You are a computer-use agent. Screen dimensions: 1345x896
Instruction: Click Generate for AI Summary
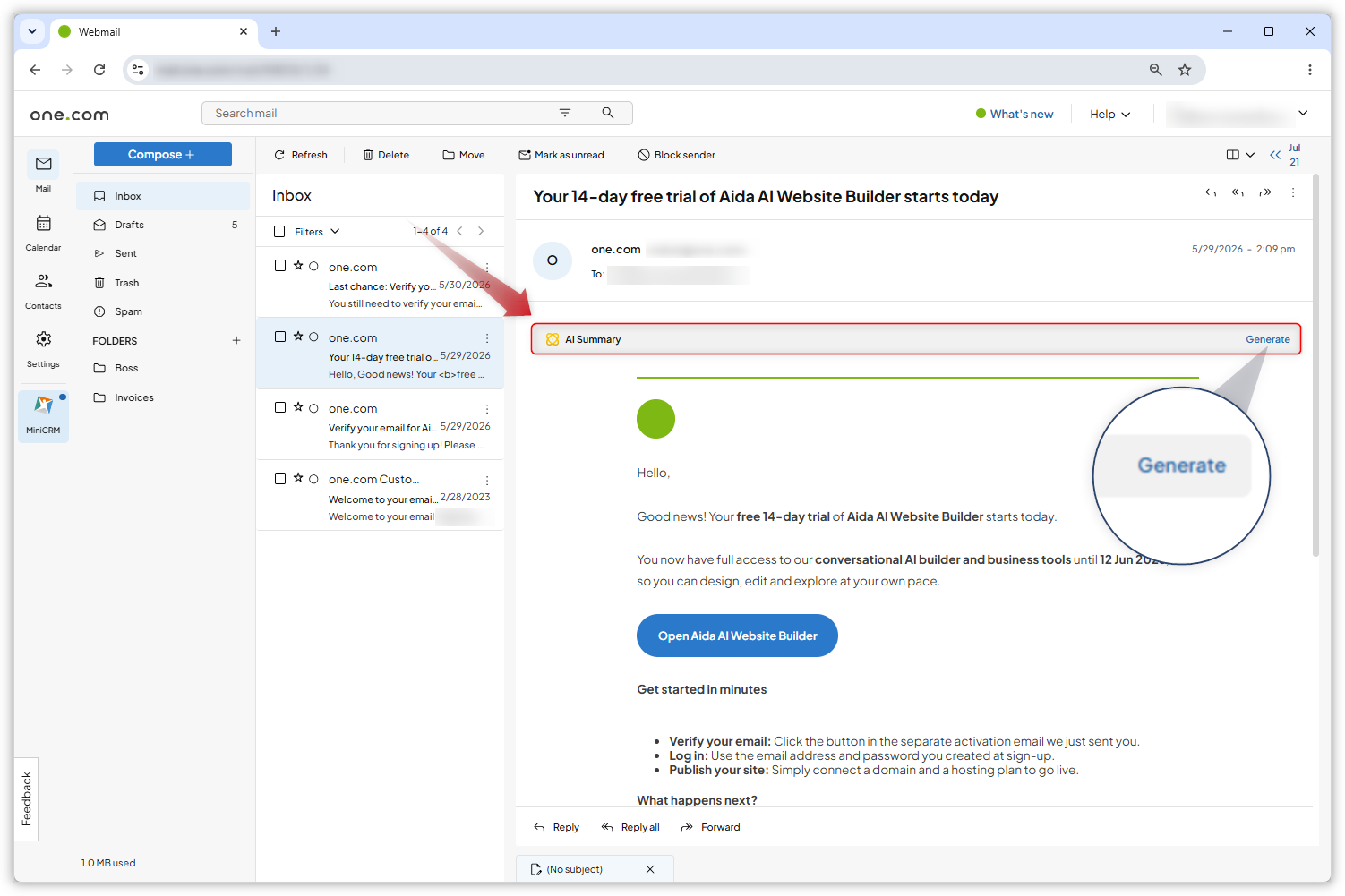click(x=1268, y=339)
